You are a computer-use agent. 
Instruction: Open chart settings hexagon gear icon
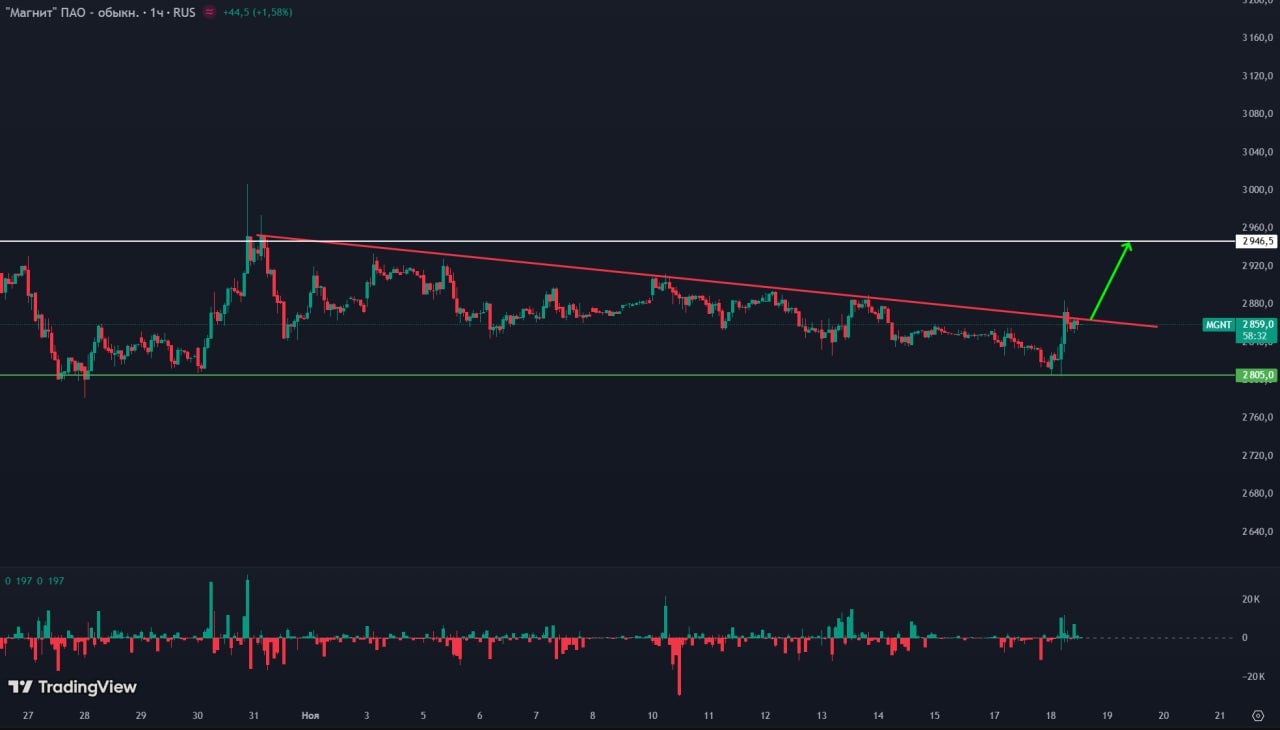tap(1258, 716)
